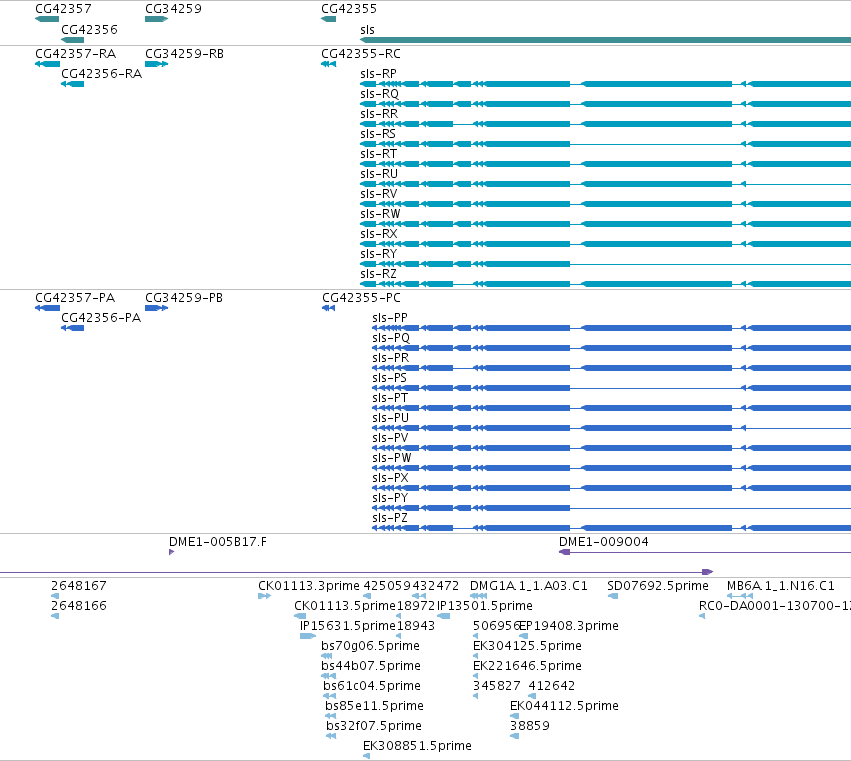Select the CG42357-RA transcript label

pos(75,54)
